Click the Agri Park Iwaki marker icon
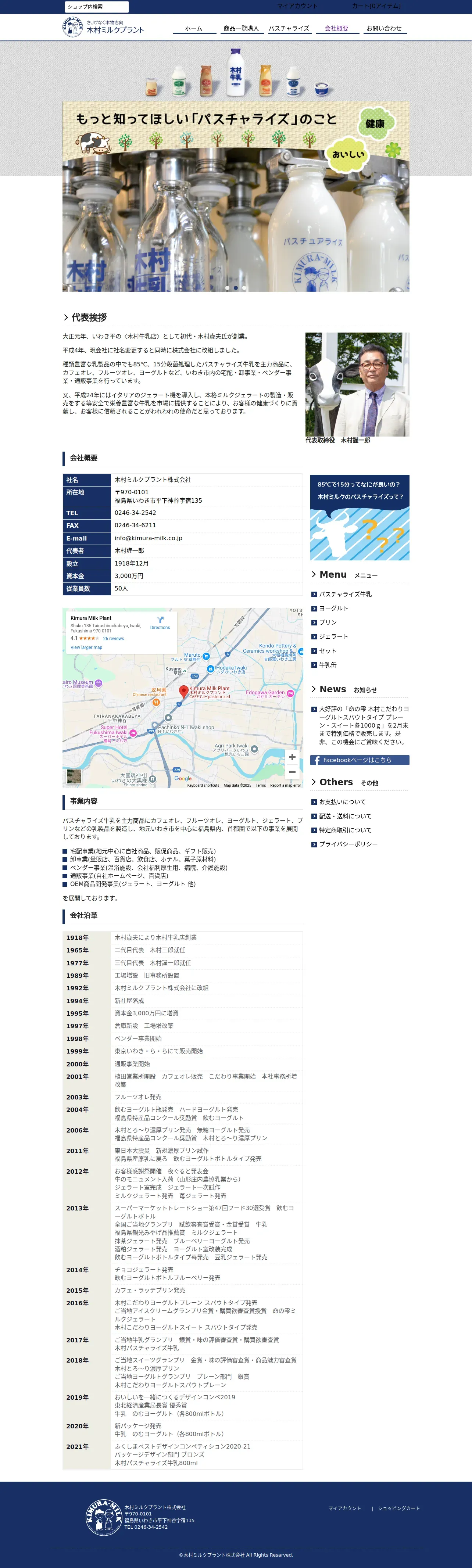This screenshot has height=1568, width=472. click(x=255, y=749)
